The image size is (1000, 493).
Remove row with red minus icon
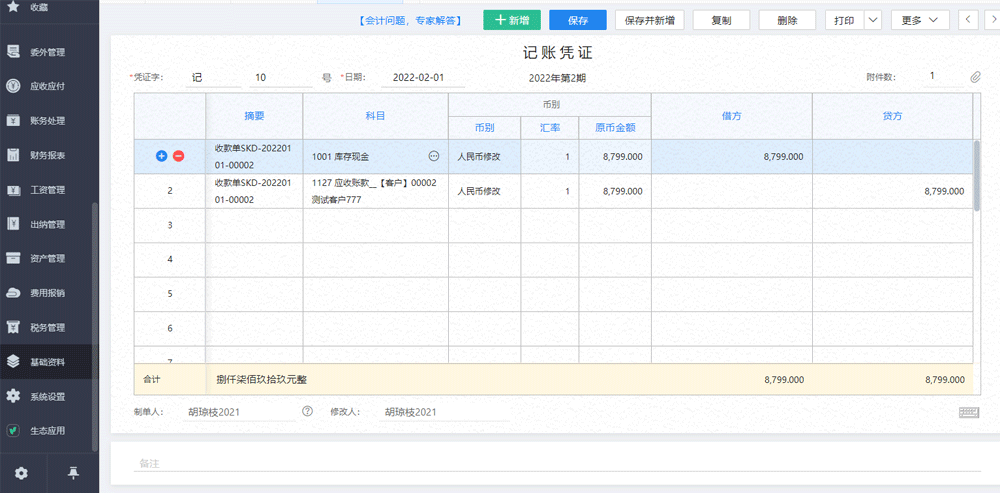(179, 156)
